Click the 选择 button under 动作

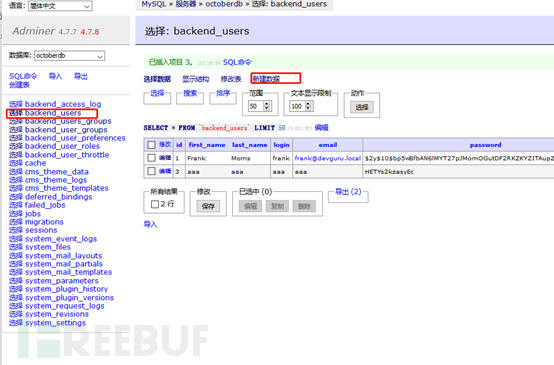tap(361, 107)
